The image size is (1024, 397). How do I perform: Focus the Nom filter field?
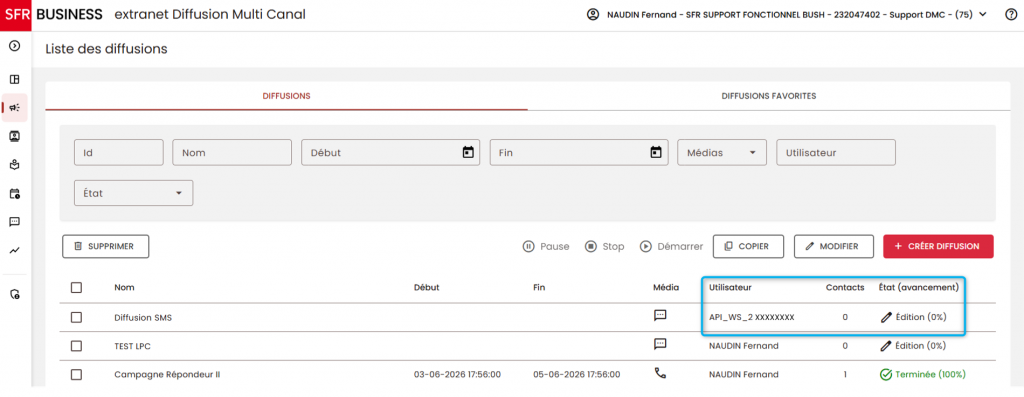pos(232,152)
